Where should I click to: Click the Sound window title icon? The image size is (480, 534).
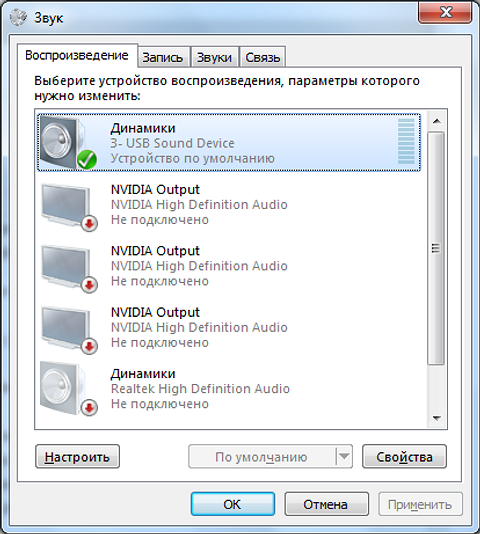tap(18, 17)
